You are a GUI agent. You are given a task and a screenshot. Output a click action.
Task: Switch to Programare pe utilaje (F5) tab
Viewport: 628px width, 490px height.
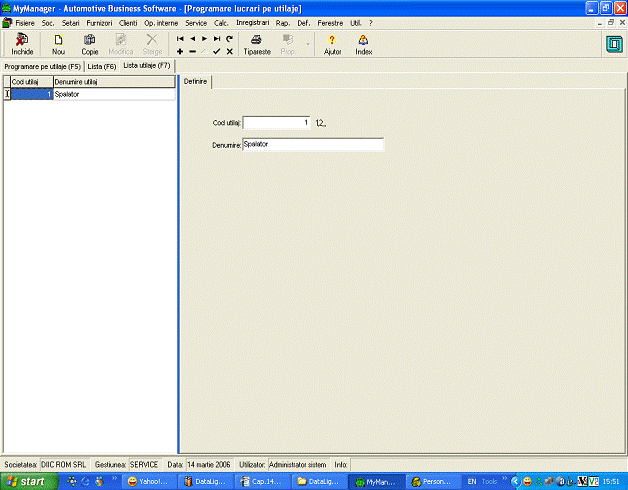click(42, 66)
